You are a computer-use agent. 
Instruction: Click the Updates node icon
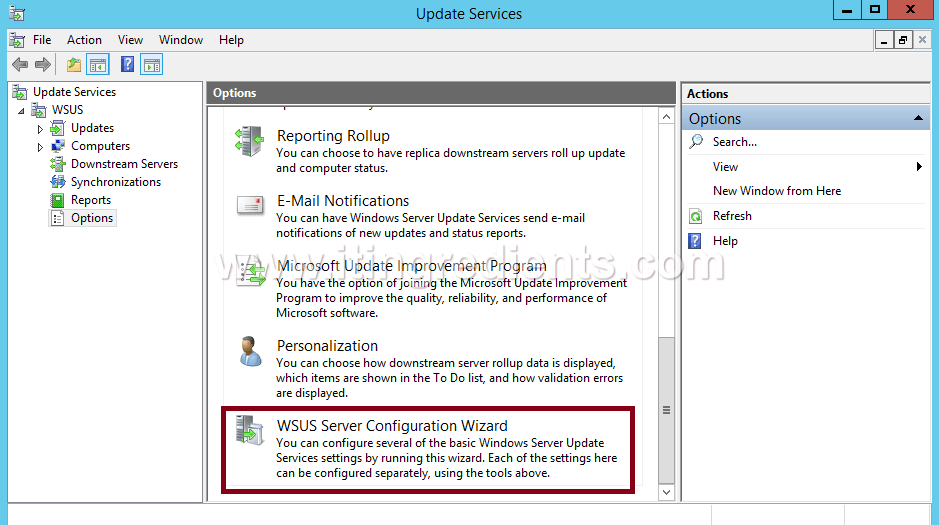[57, 128]
